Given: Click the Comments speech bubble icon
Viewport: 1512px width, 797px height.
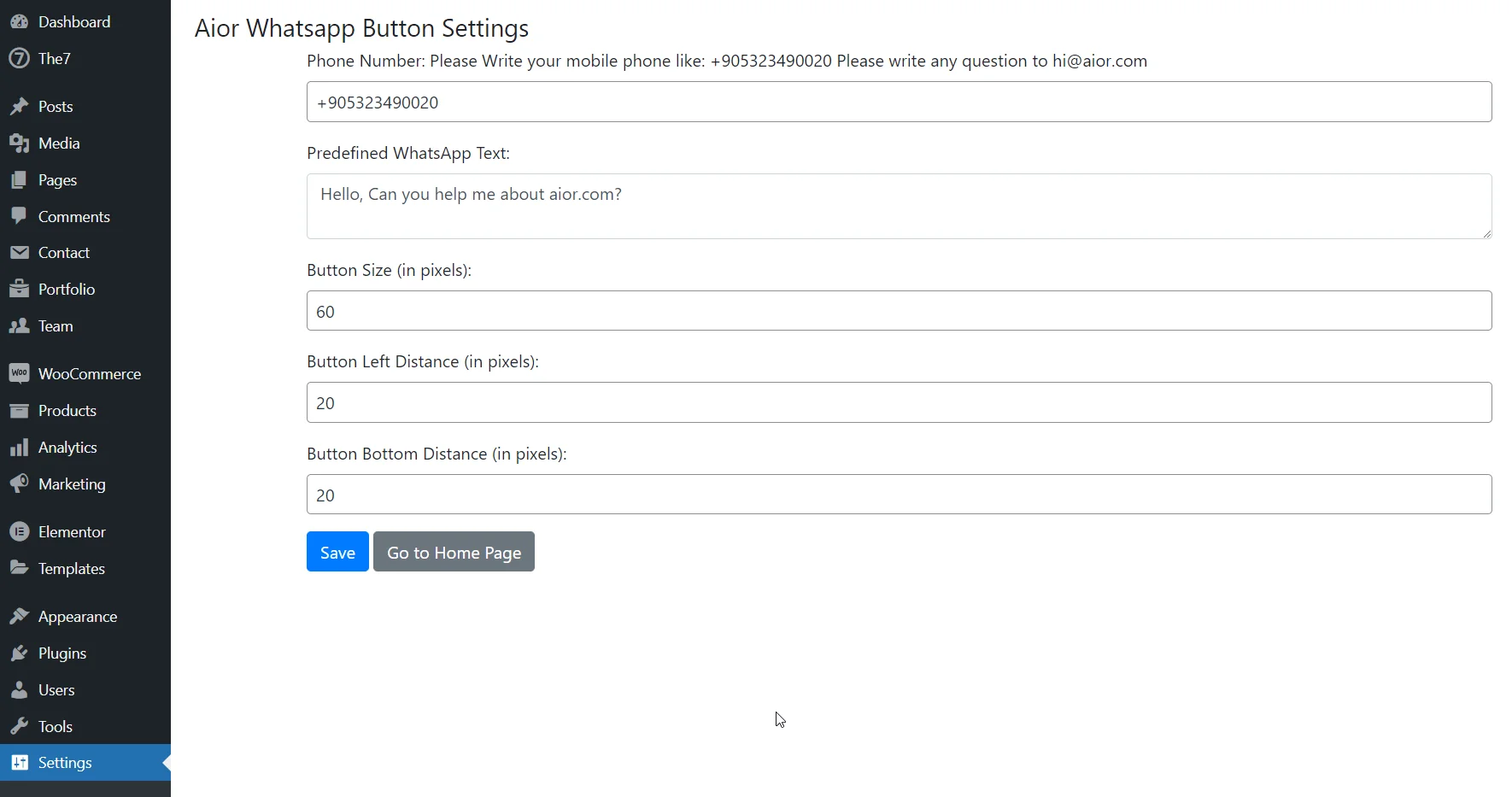Looking at the screenshot, I should point(19,216).
